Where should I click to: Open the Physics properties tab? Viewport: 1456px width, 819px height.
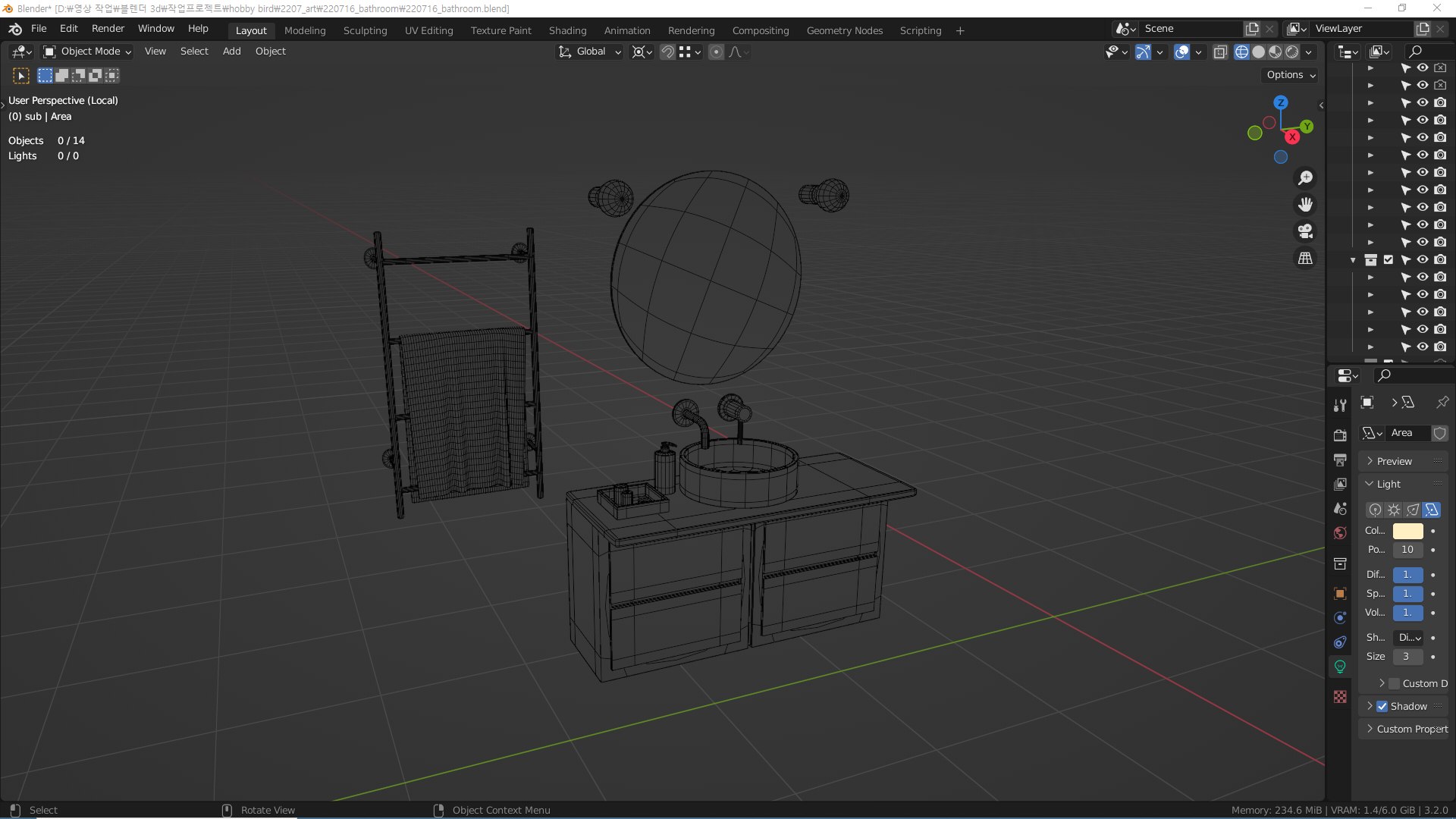(x=1340, y=618)
